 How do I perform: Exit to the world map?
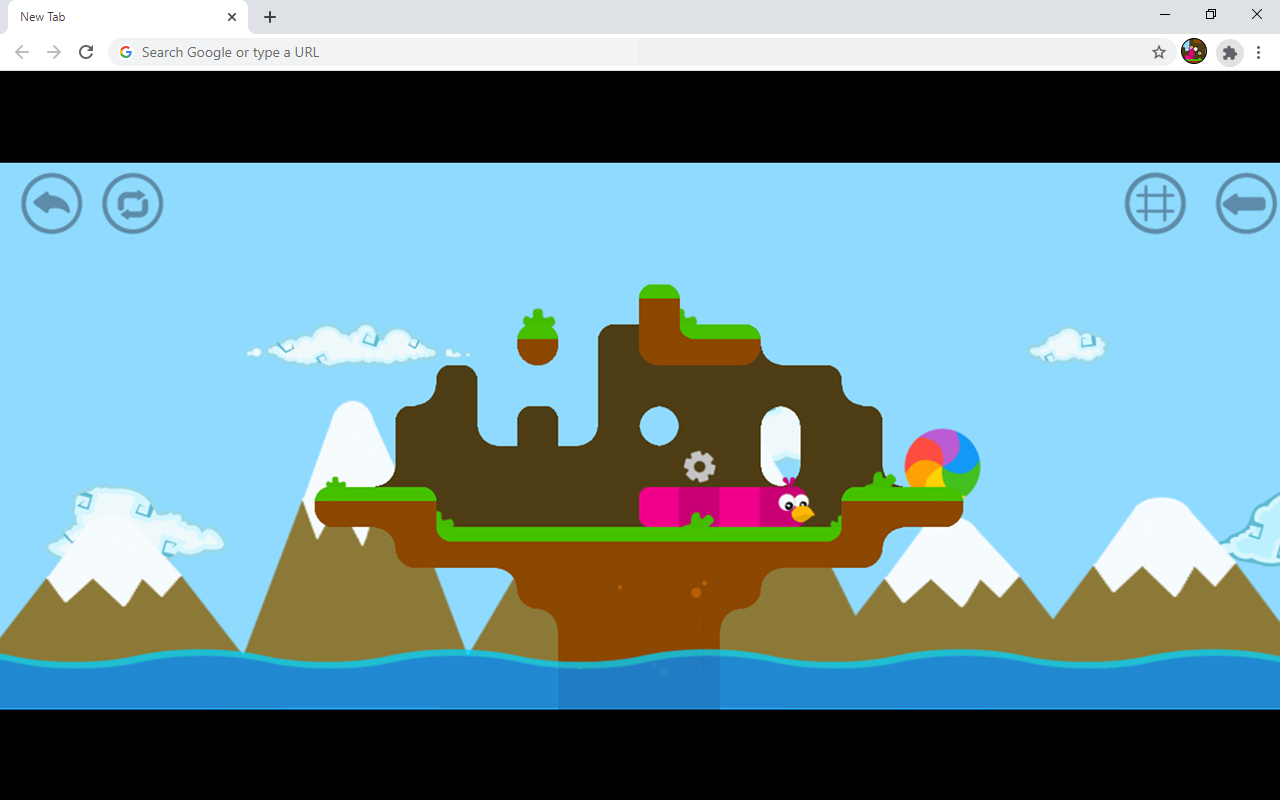click(x=1245, y=203)
